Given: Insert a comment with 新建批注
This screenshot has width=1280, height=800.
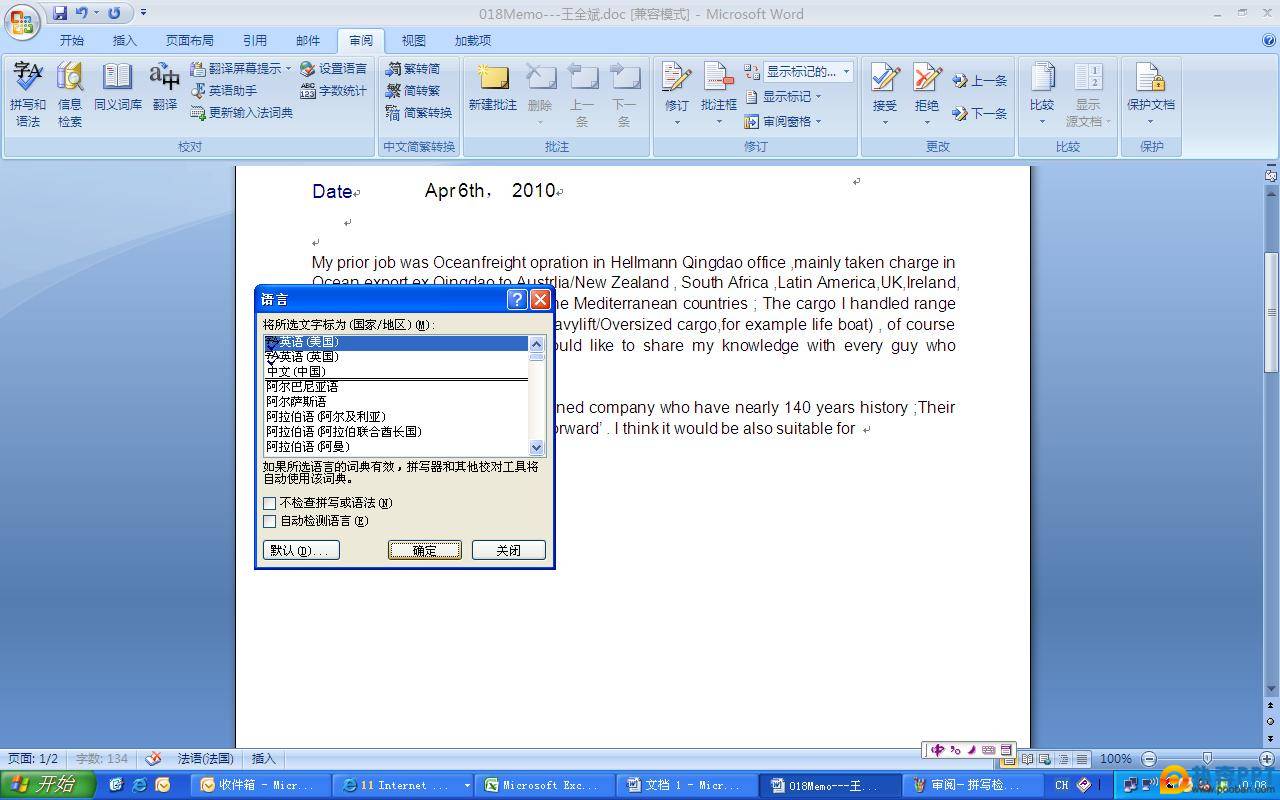Looking at the screenshot, I should click(493, 88).
